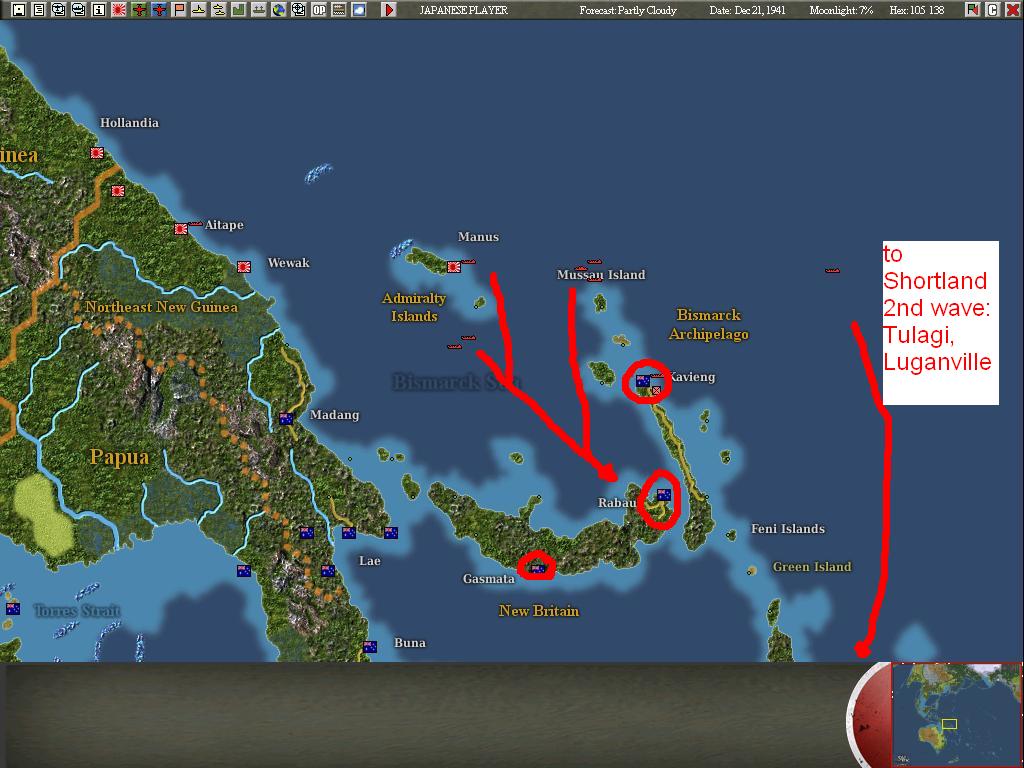Click the 'Admiralty Islands' region label
Screen dimensions: 1024x768
point(414,307)
